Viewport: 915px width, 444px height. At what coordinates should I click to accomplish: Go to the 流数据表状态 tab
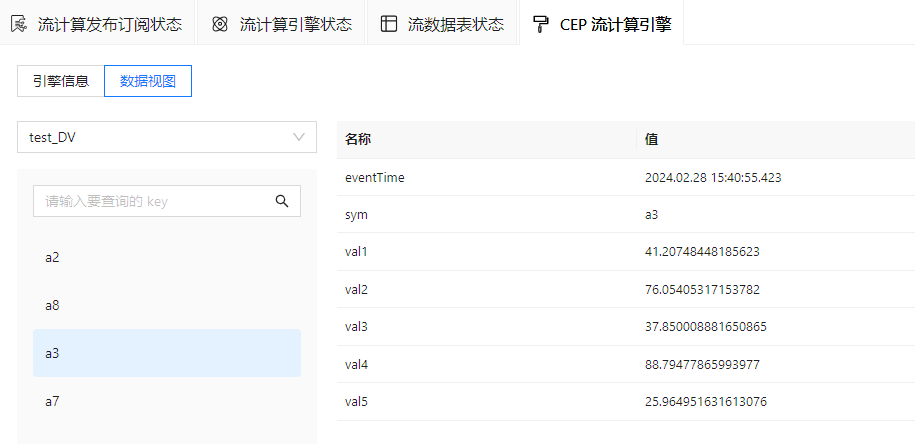tap(455, 25)
